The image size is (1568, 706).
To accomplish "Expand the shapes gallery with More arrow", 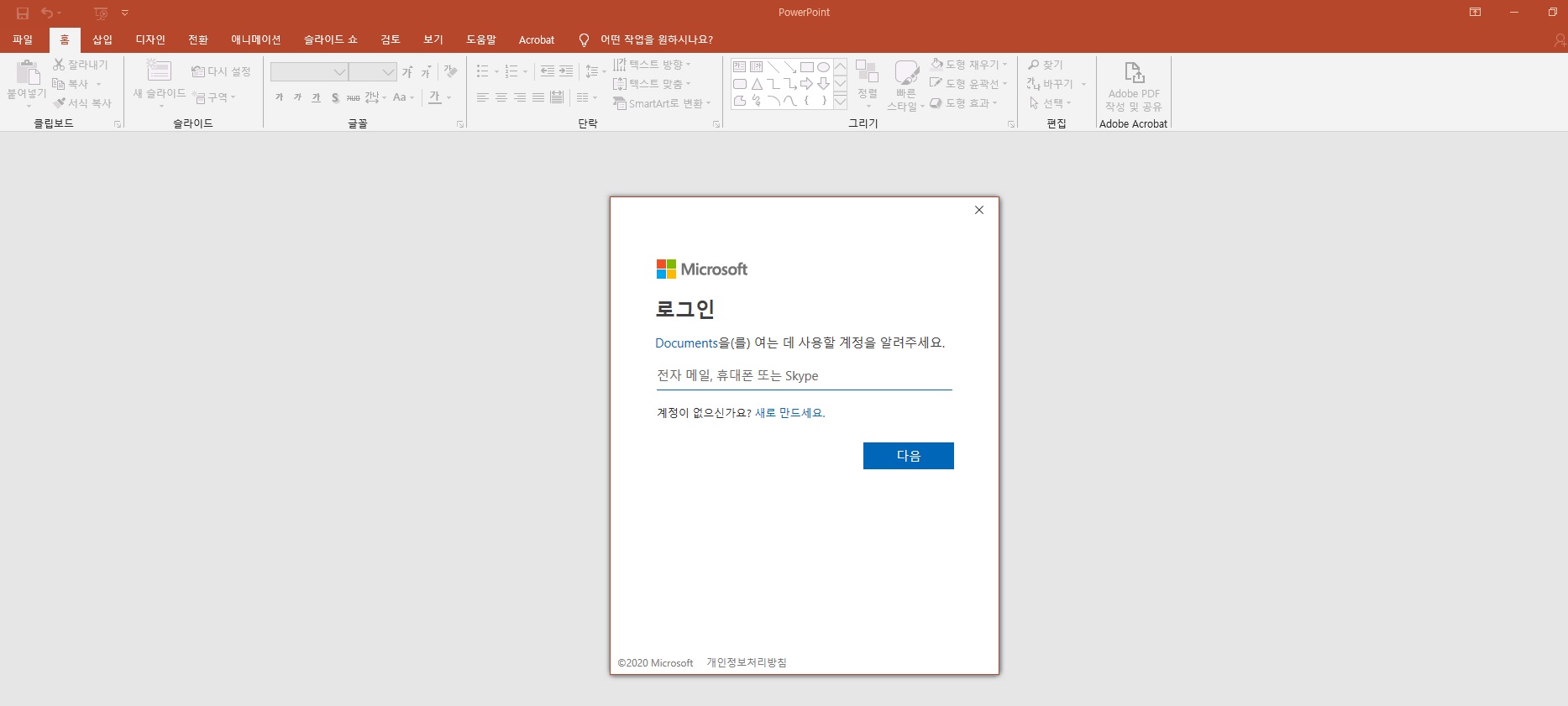I will (841, 102).
